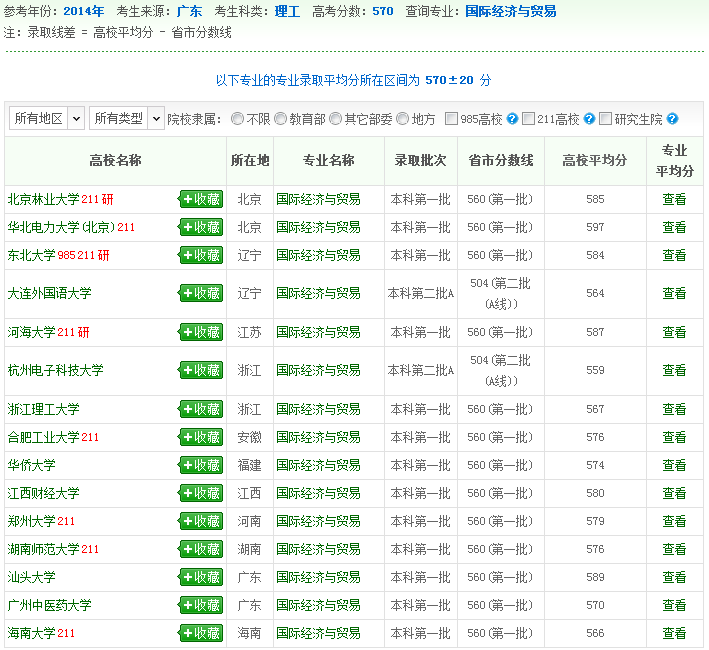Click score 589 in 汕头大学 row
Image resolution: width=709 pixels, height=650 pixels.
point(595,577)
